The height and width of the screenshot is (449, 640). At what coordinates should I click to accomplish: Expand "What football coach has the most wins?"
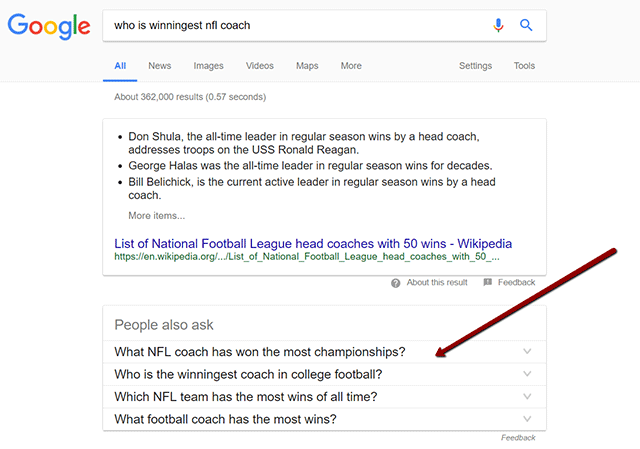[x=527, y=419]
